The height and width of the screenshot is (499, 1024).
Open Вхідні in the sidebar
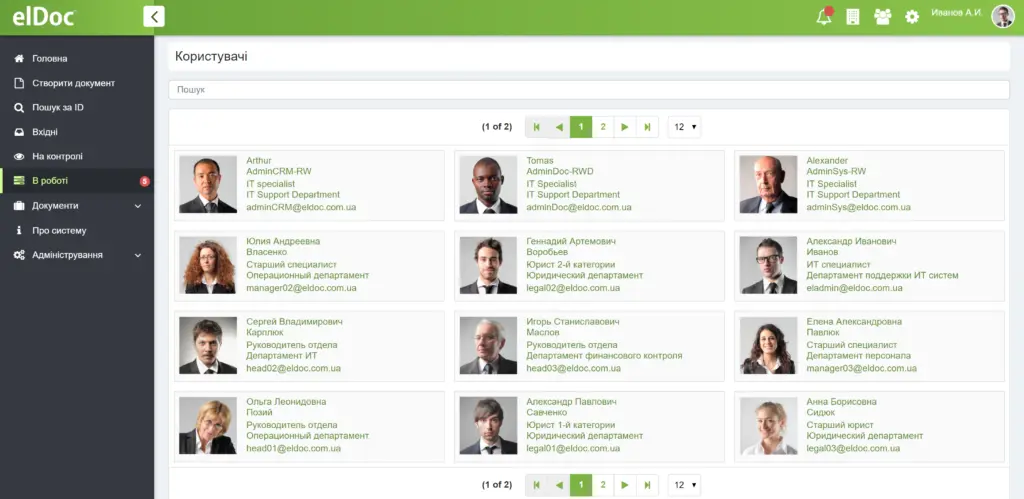click(x=45, y=132)
